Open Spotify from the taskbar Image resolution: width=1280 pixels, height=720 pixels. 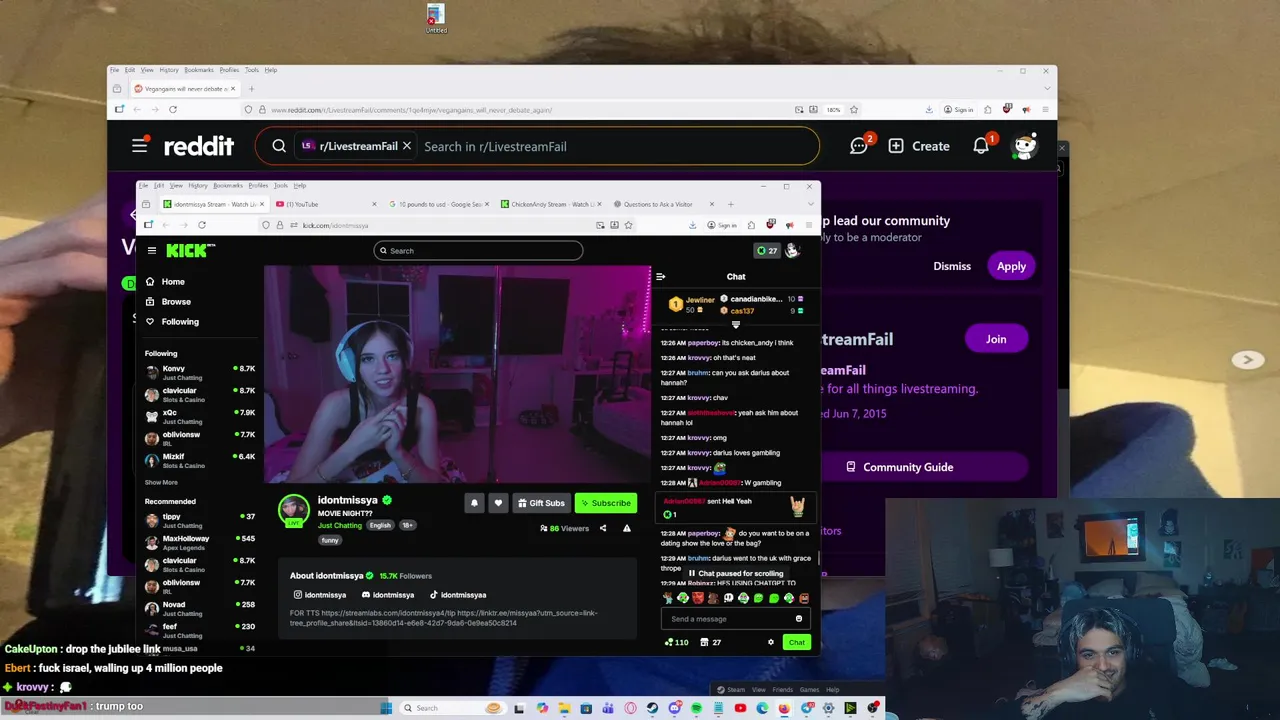point(696,708)
